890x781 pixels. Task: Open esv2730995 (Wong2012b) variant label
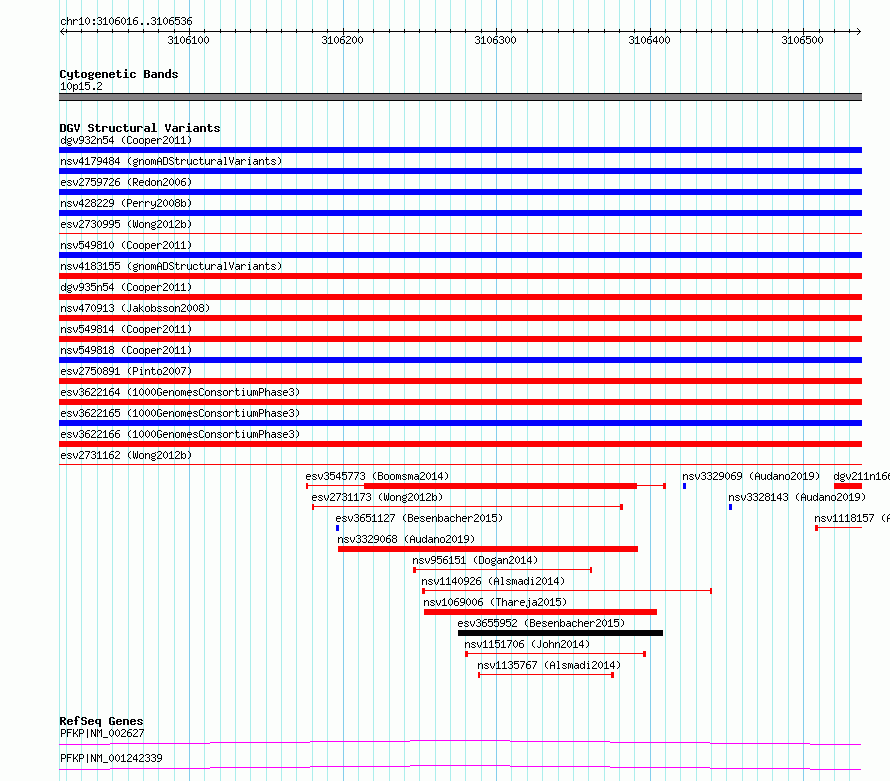point(126,224)
